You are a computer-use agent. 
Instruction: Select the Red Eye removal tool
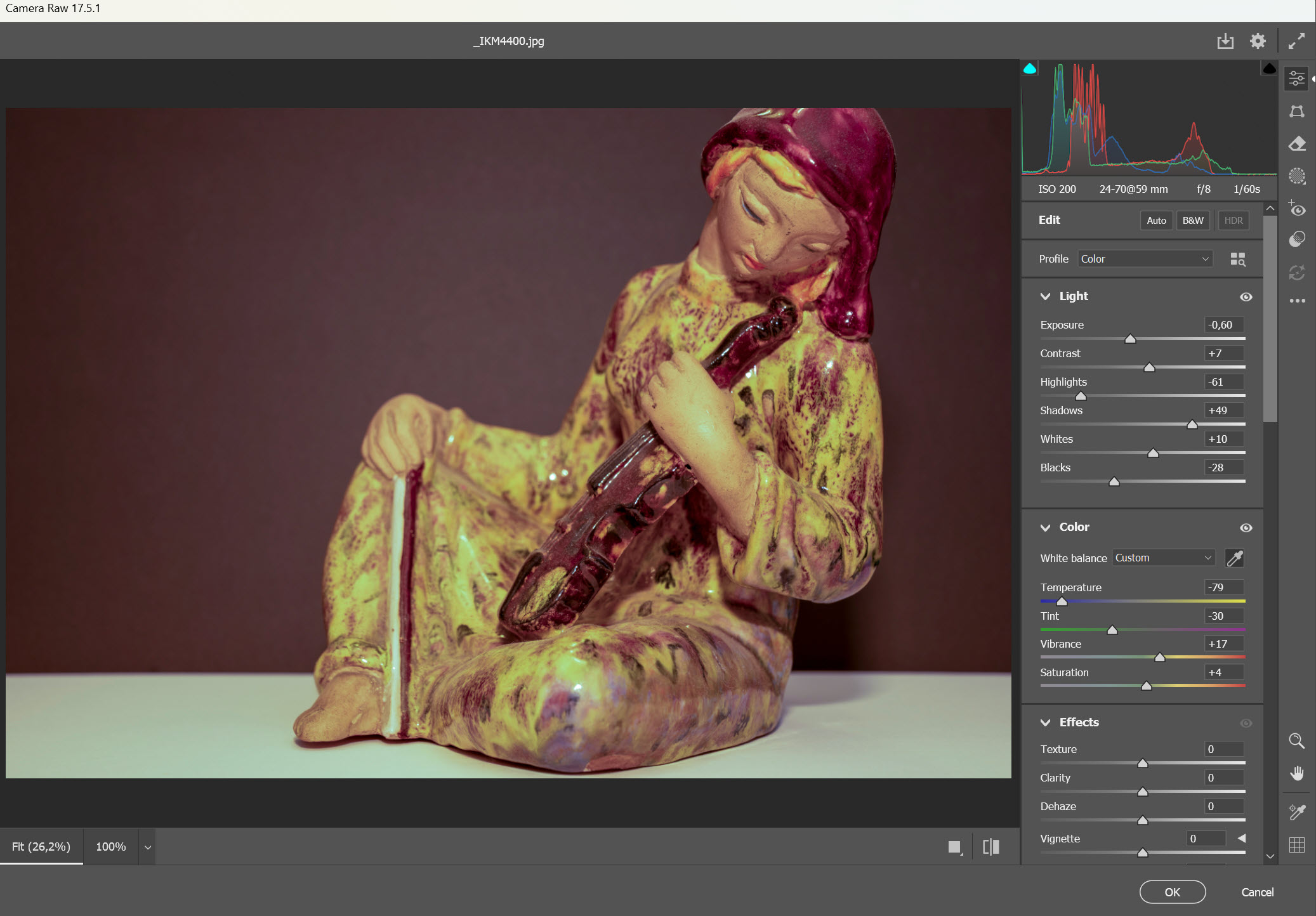[x=1297, y=209]
